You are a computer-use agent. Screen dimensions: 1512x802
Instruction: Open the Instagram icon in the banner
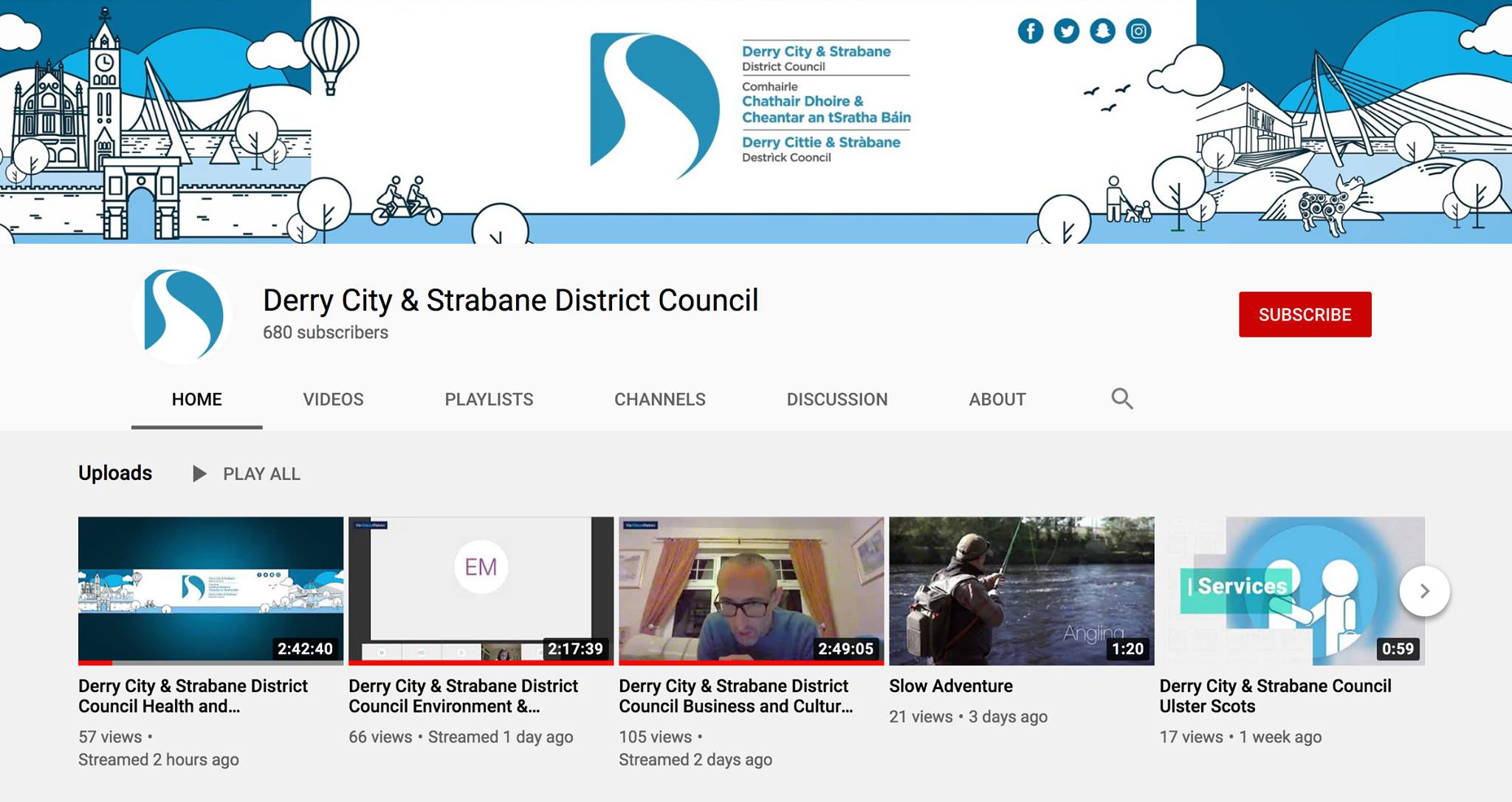pyautogui.click(x=1138, y=31)
